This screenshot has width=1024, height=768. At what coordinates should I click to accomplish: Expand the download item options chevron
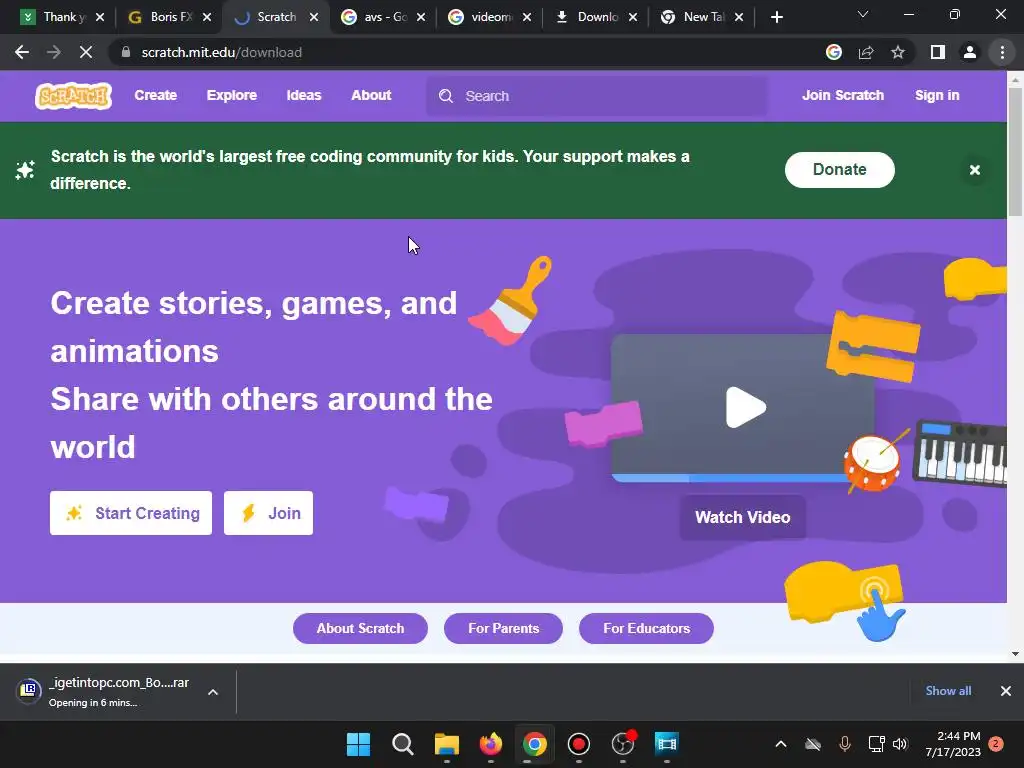click(213, 692)
